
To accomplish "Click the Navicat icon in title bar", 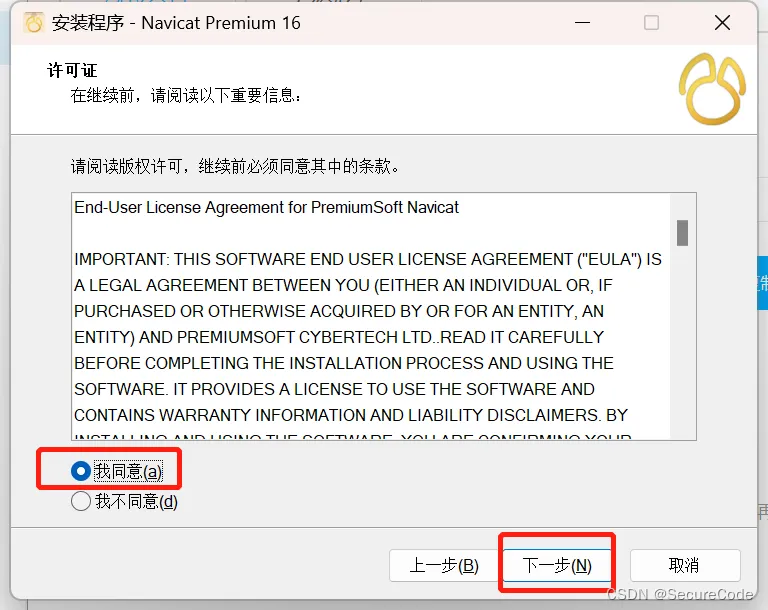I will pyautogui.click(x=34, y=23).
